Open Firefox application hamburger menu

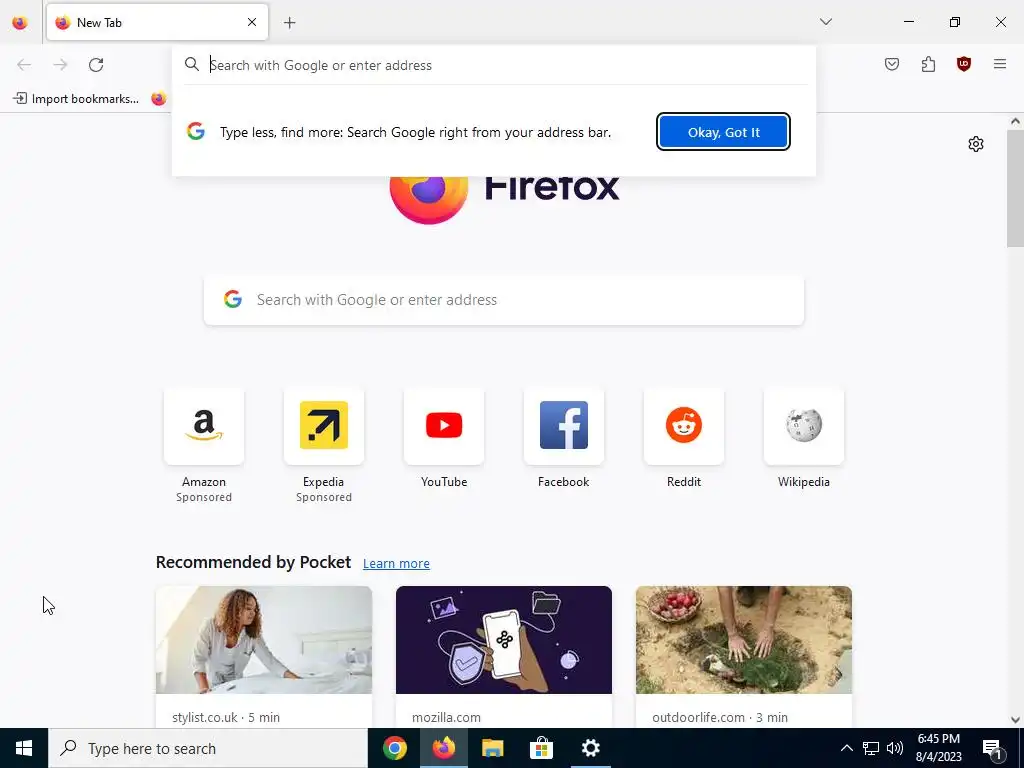[x=1000, y=64]
